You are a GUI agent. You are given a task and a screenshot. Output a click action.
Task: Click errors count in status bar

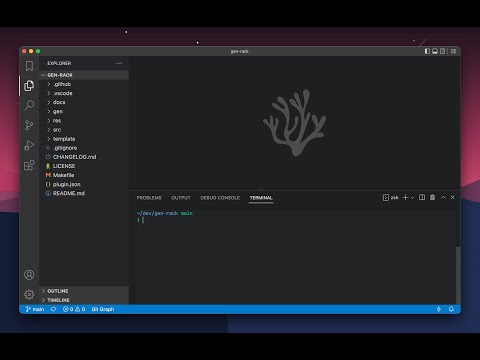(x=68, y=309)
